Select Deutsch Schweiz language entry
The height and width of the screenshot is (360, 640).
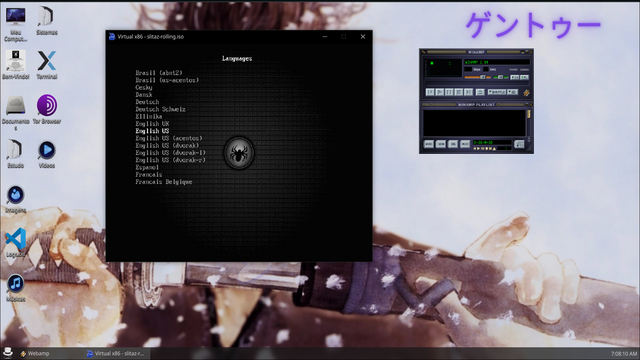click(x=160, y=109)
